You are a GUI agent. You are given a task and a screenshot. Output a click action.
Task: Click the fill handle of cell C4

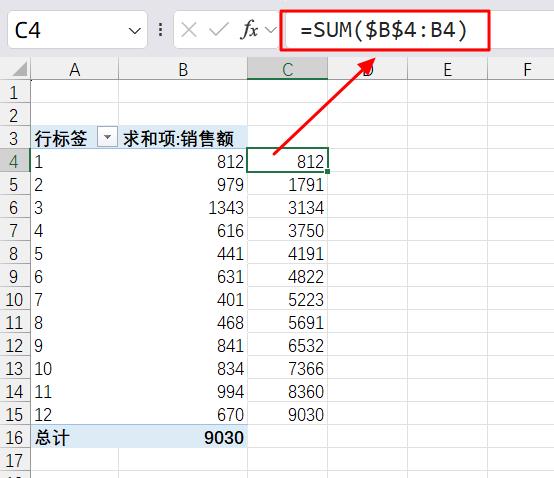(x=328, y=171)
